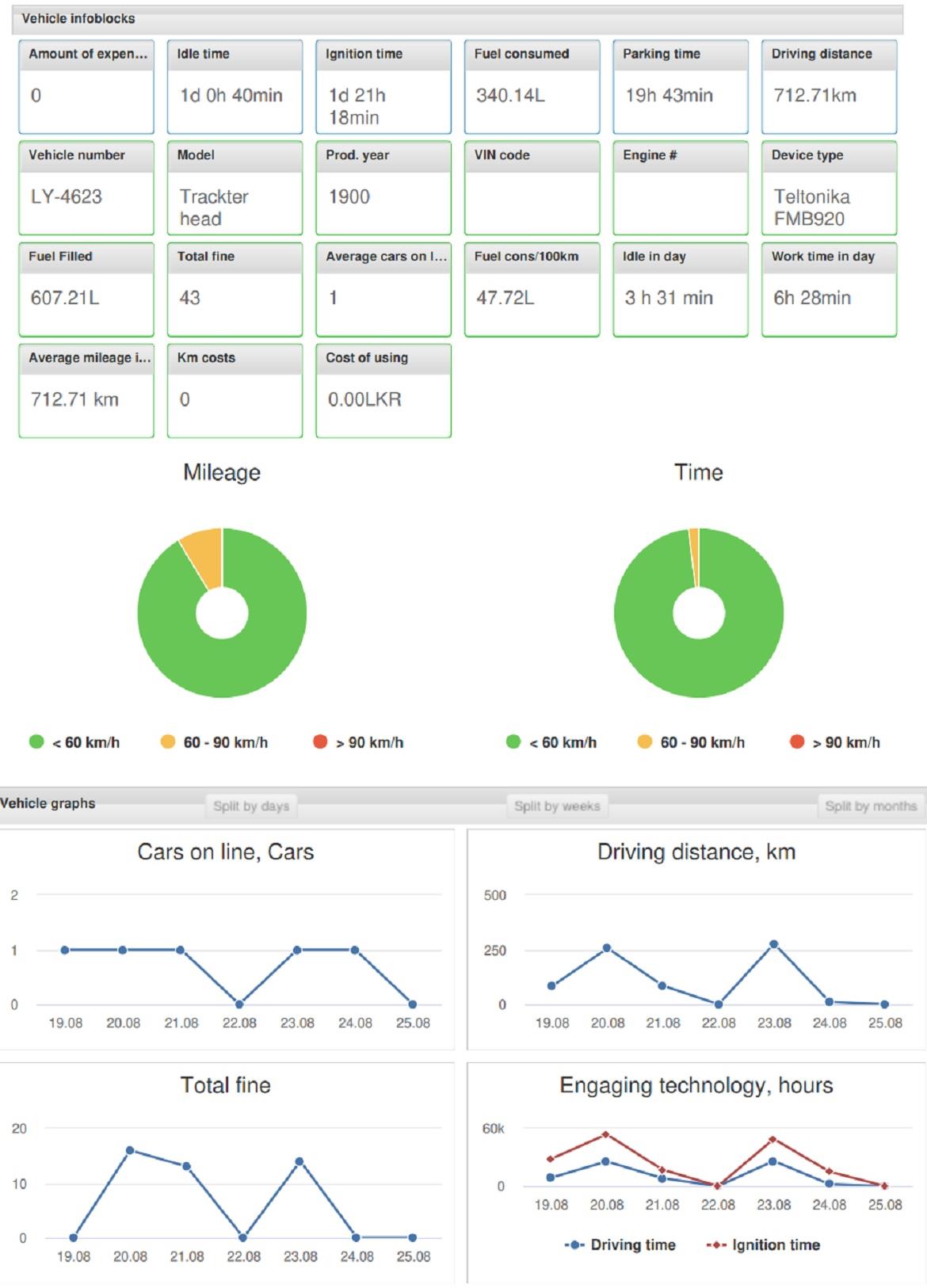Click the 23.08 point on Total fine chart
The height and width of the screenshot is (1288, 927).
pyautogui.click(x=299, y=1161)
